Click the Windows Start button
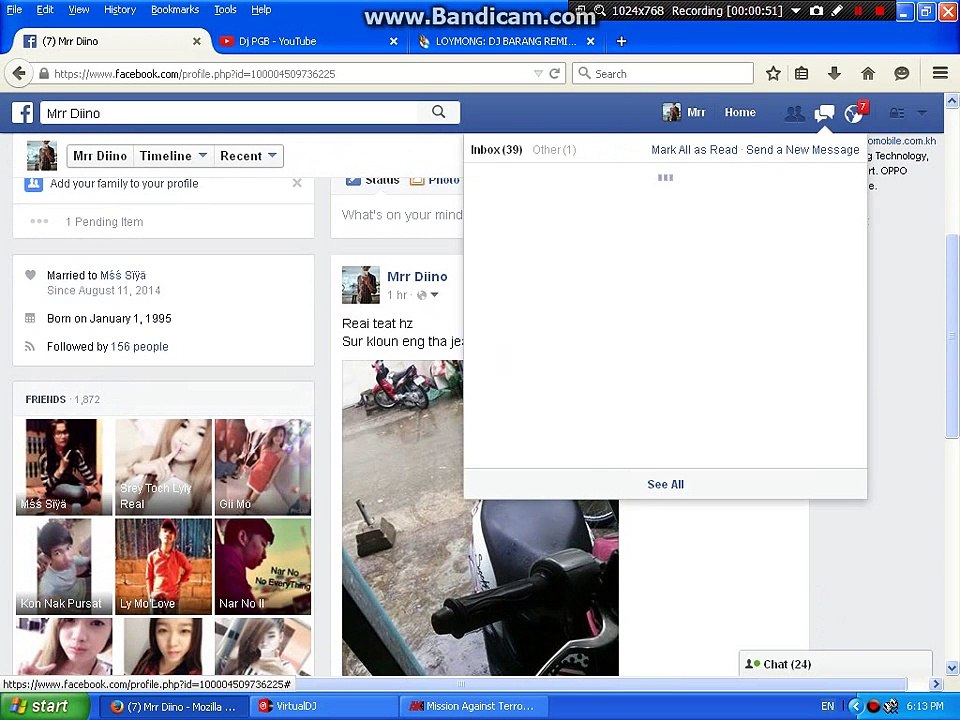 coord(45,707)
